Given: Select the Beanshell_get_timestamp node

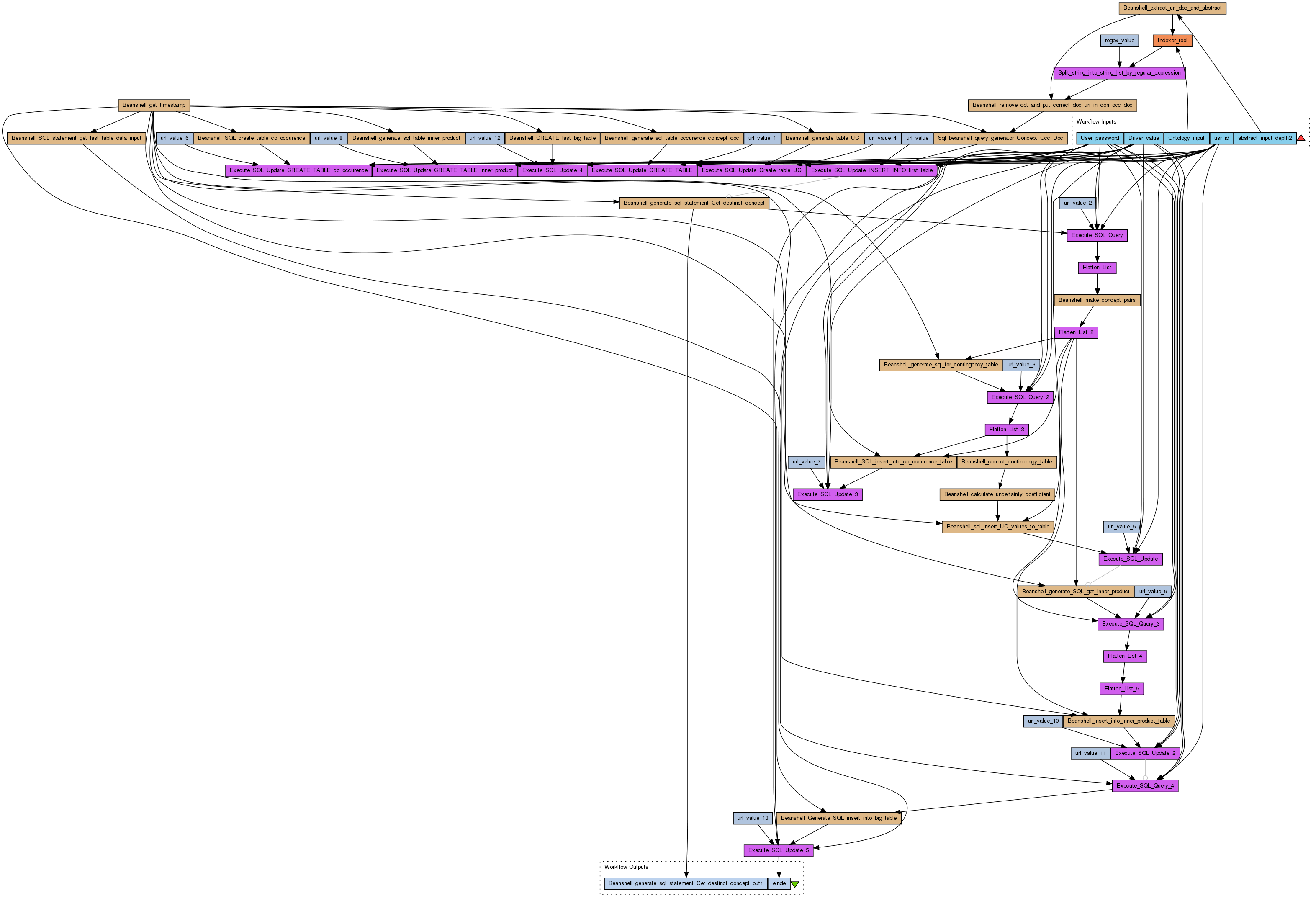Looking at the screenshot, I should click(154, 106).
